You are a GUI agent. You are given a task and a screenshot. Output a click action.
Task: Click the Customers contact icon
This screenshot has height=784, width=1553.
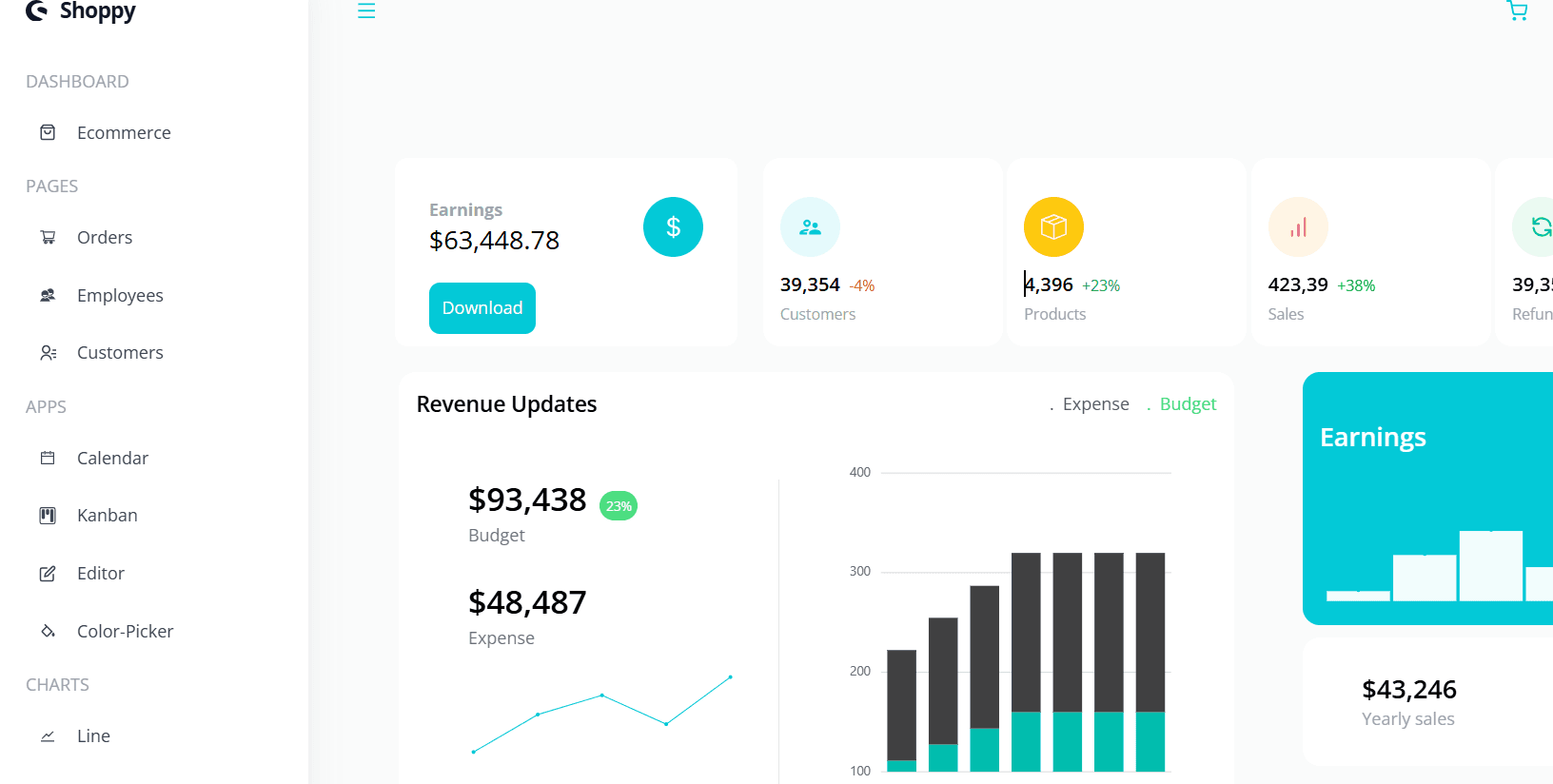(48, 352)
